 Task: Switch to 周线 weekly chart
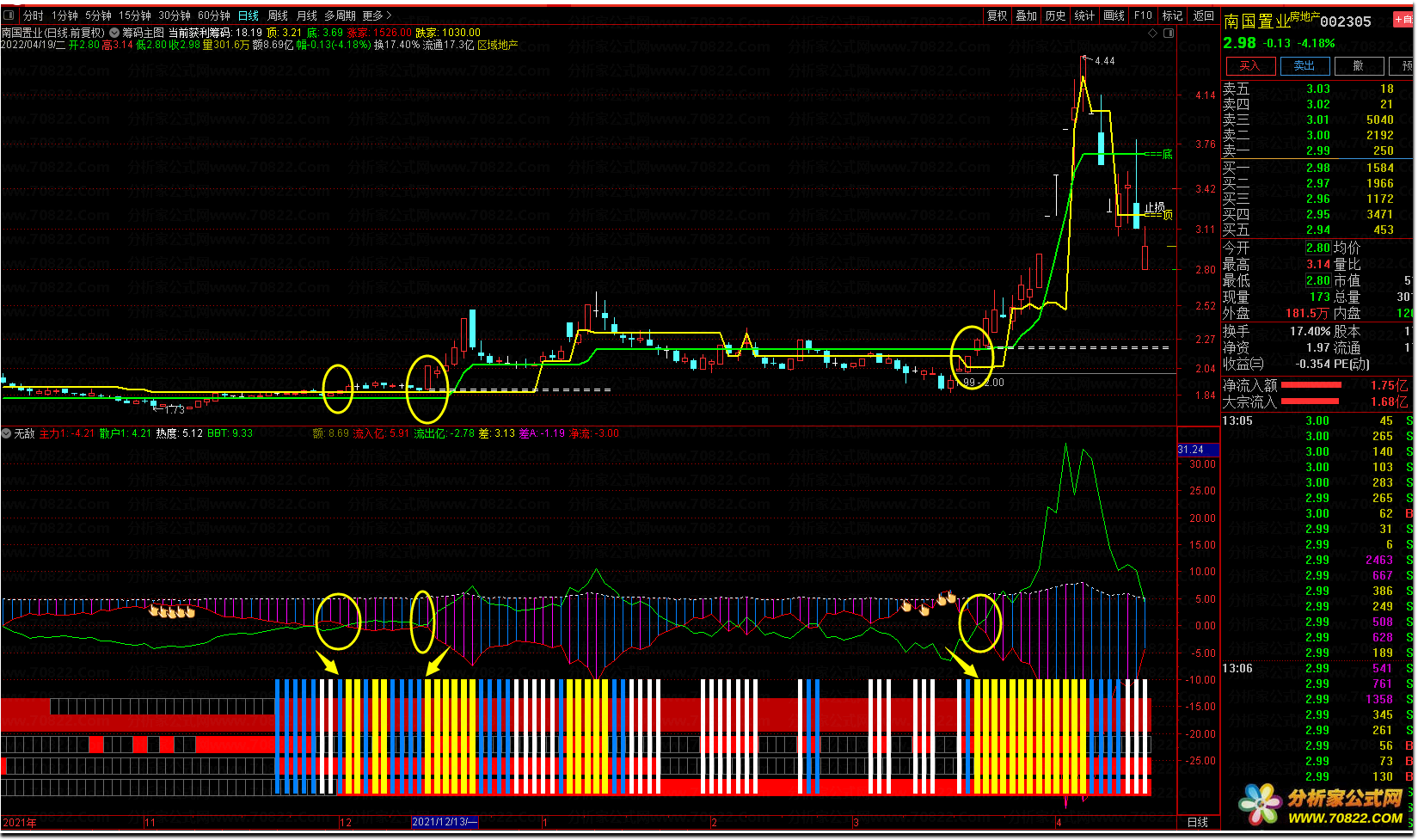coord(278,15)
